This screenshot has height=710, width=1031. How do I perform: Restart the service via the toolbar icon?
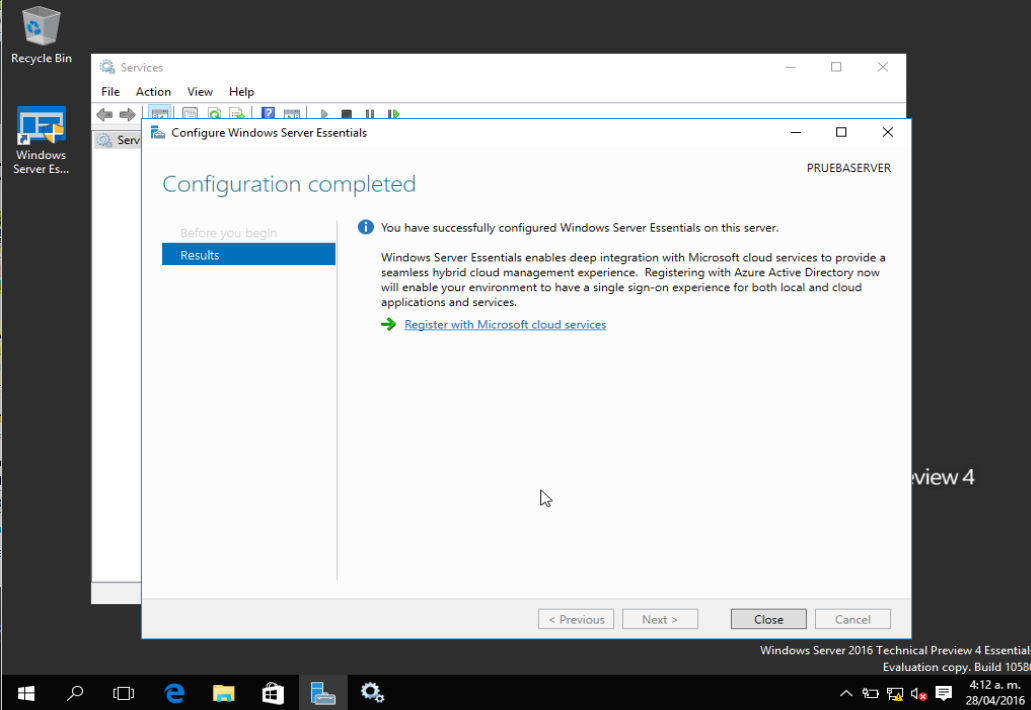pyautogui.click(x=391, y=113)
